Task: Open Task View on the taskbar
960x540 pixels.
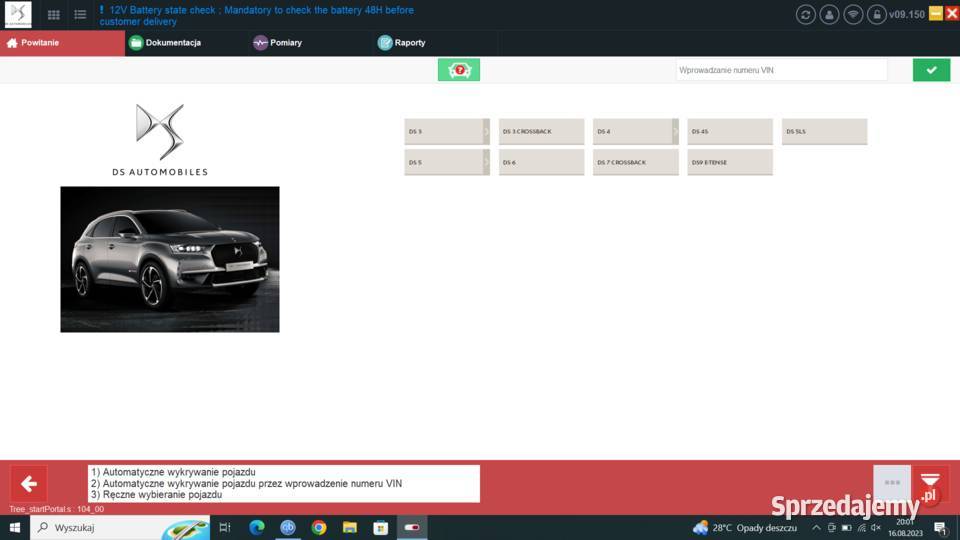Action: tap(225, 527)
